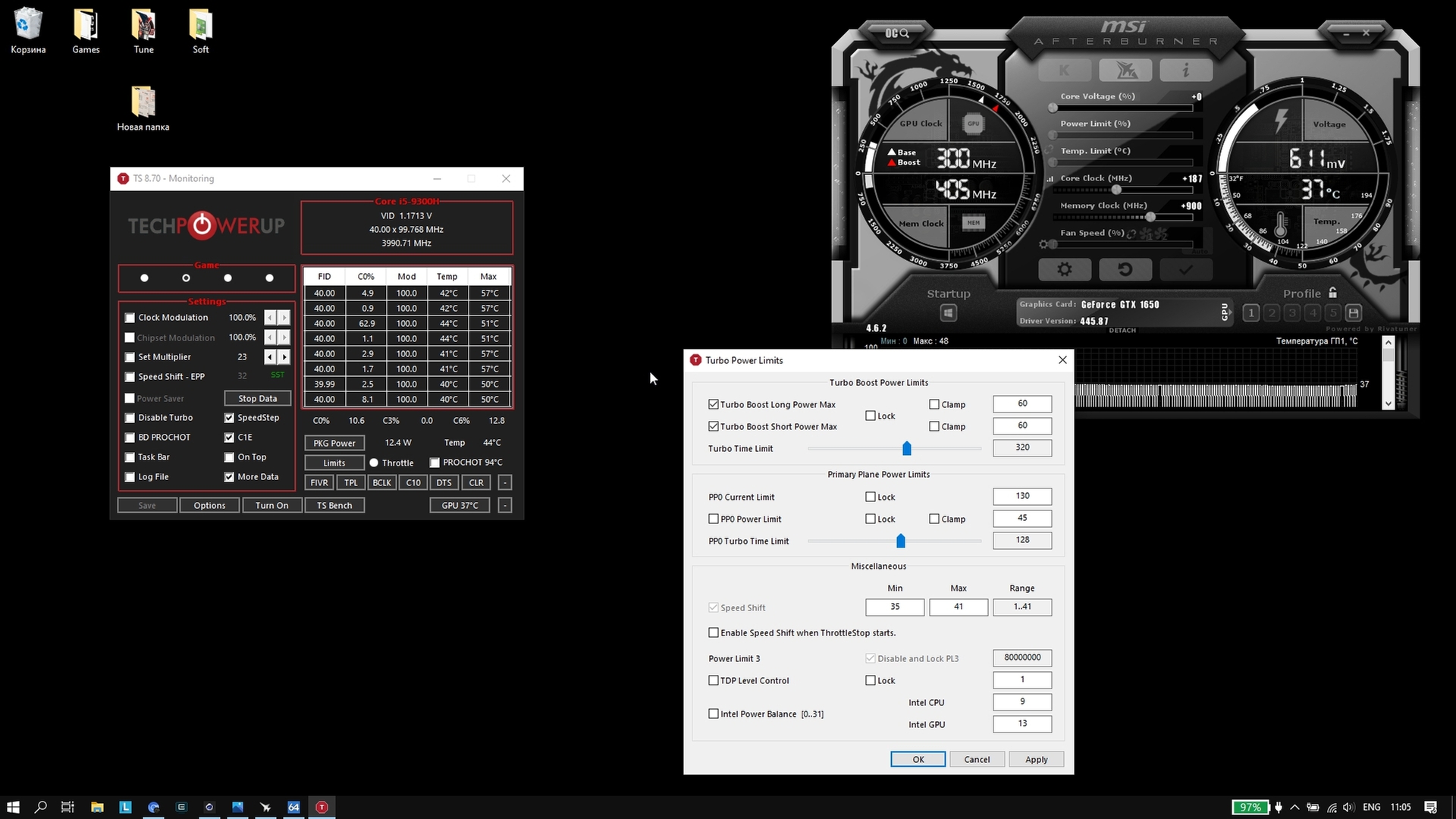Reset Afterburner settings with the circular arrow
Screen dimensions: 1456x819
1125,269
